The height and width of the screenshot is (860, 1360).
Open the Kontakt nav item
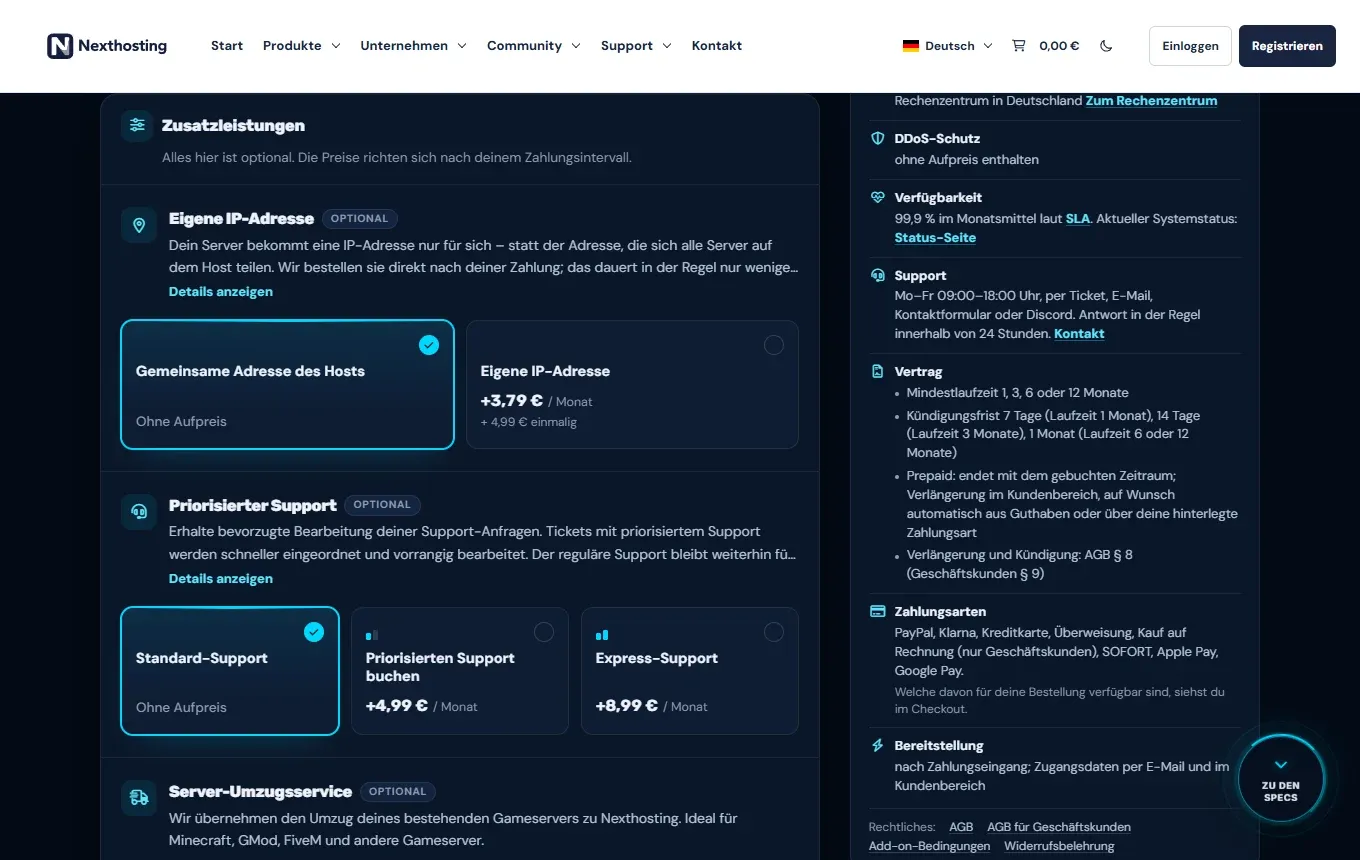pyautogui.click(x=717, y=46)
